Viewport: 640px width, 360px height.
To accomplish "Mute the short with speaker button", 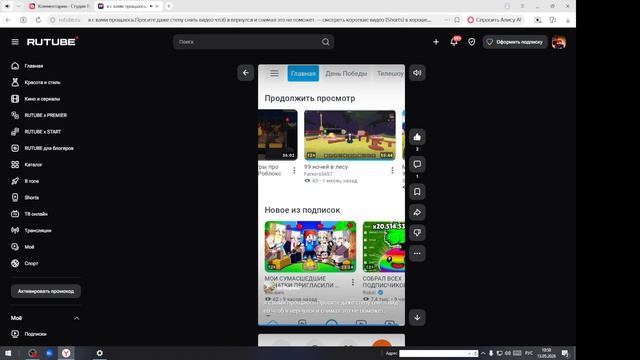I will (x=417, y=73).
